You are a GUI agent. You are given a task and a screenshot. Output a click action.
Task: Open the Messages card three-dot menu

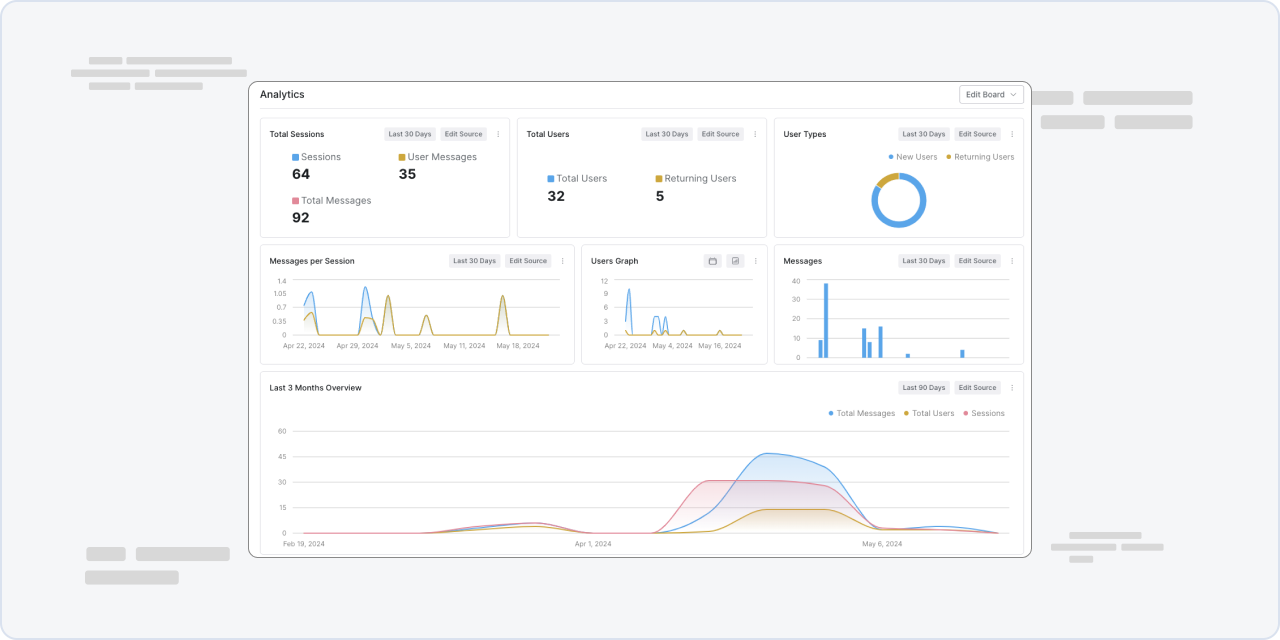(1012, 261)
